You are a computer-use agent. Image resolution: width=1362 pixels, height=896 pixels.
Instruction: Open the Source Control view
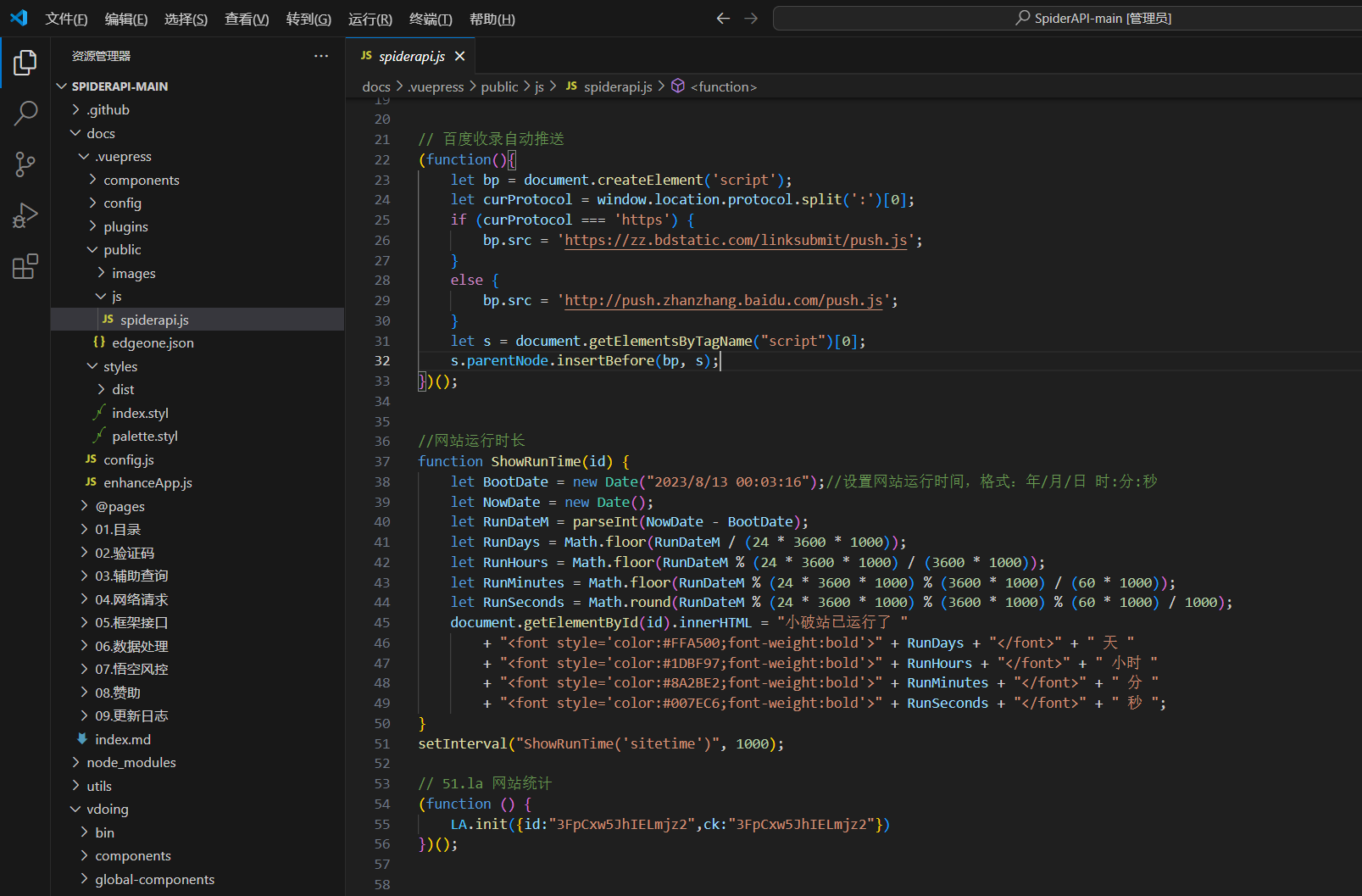tap(25, 164)
